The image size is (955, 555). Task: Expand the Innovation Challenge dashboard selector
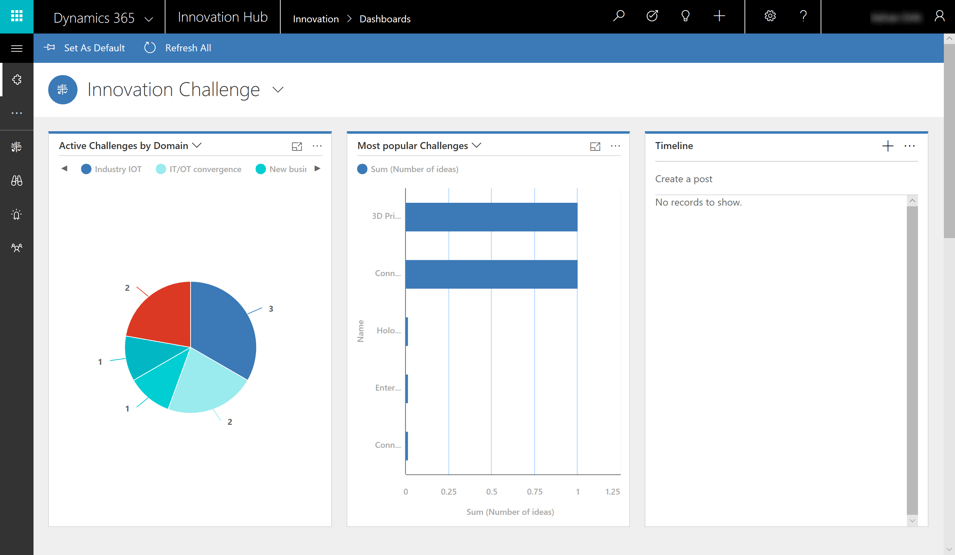278,90
